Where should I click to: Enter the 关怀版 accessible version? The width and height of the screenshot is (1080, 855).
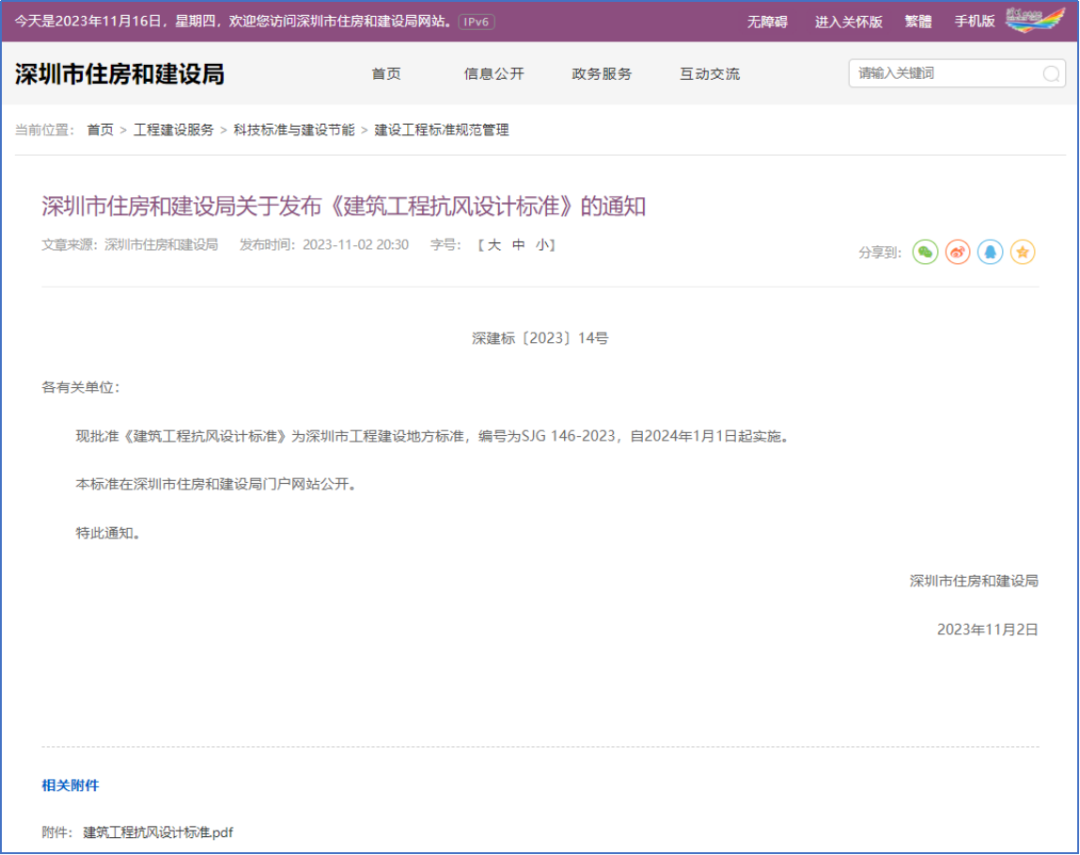[x=848, y=21]
